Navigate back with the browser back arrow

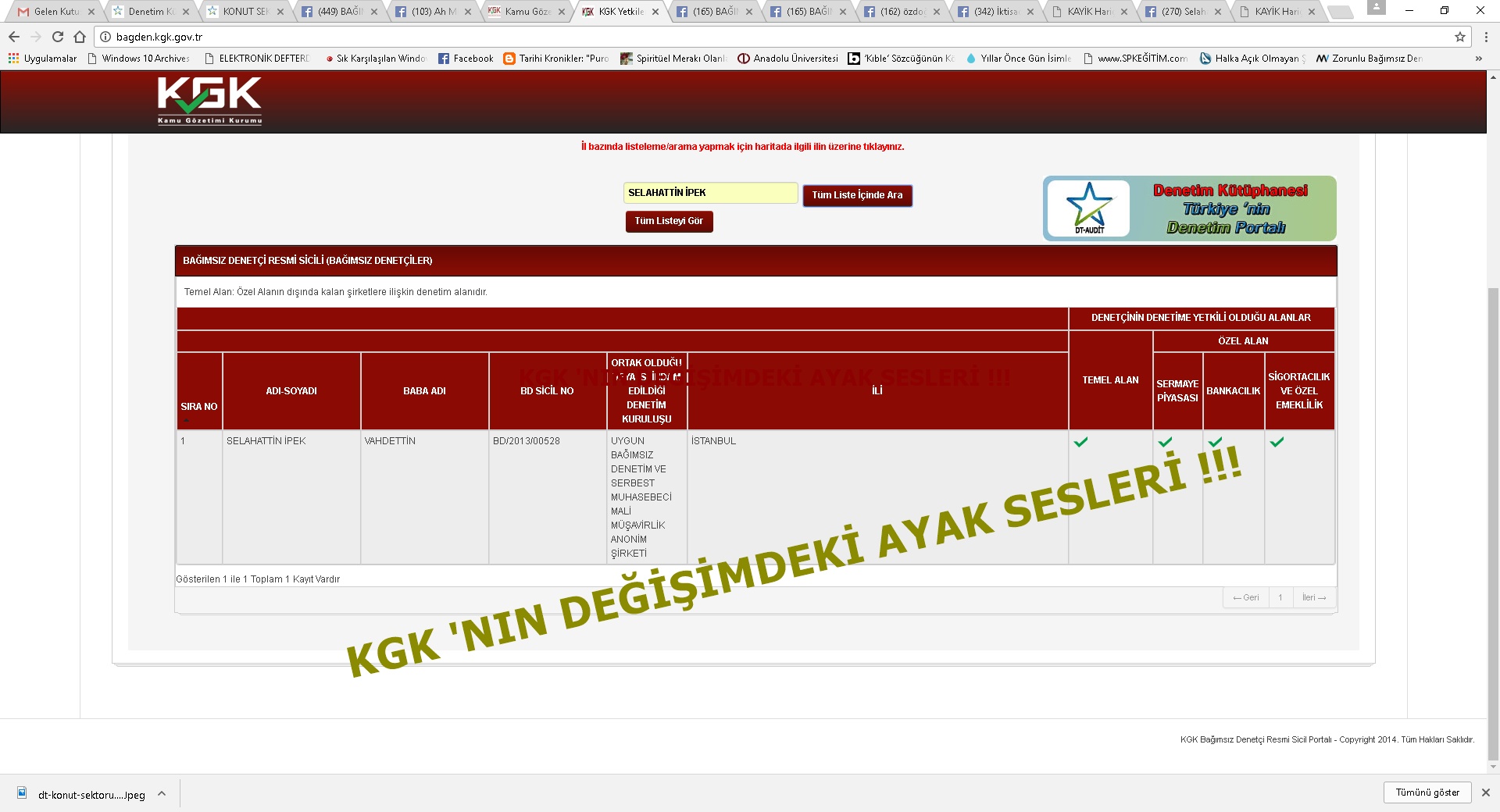(x=13, y=36)
